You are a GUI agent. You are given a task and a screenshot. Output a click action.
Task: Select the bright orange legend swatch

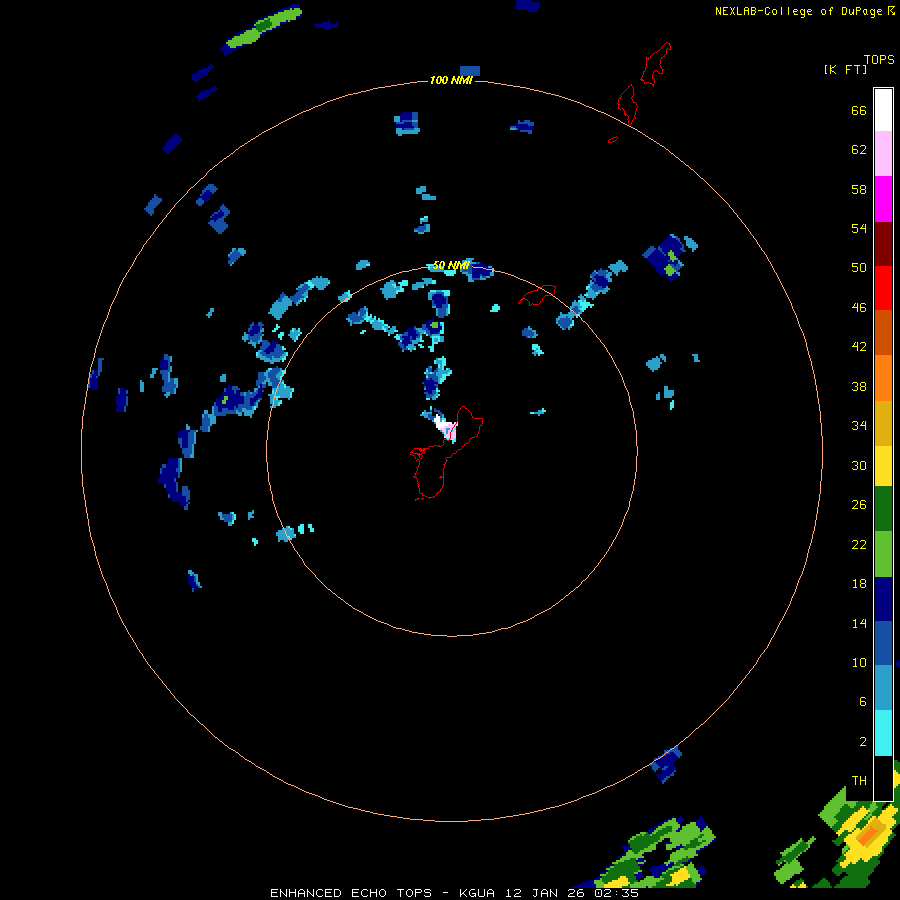click(883, 378)
